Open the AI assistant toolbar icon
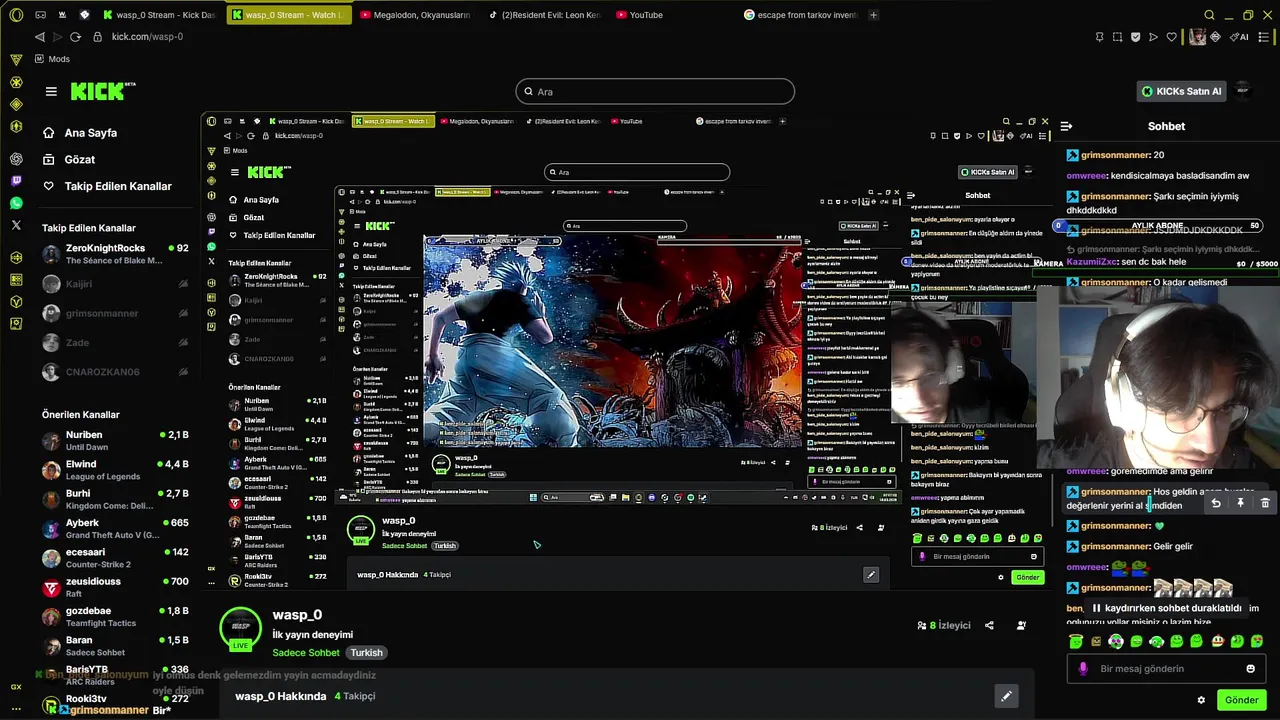1280x720 pixels. (1239, 37)
